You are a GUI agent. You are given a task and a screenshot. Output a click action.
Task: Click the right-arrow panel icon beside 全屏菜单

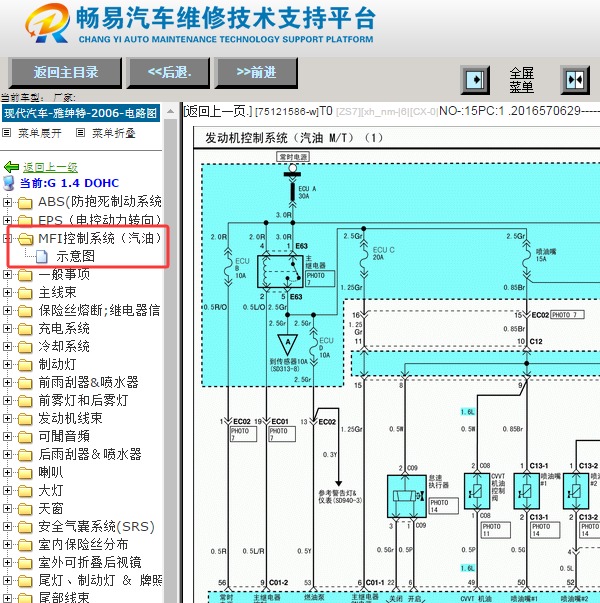pos(475,80)
